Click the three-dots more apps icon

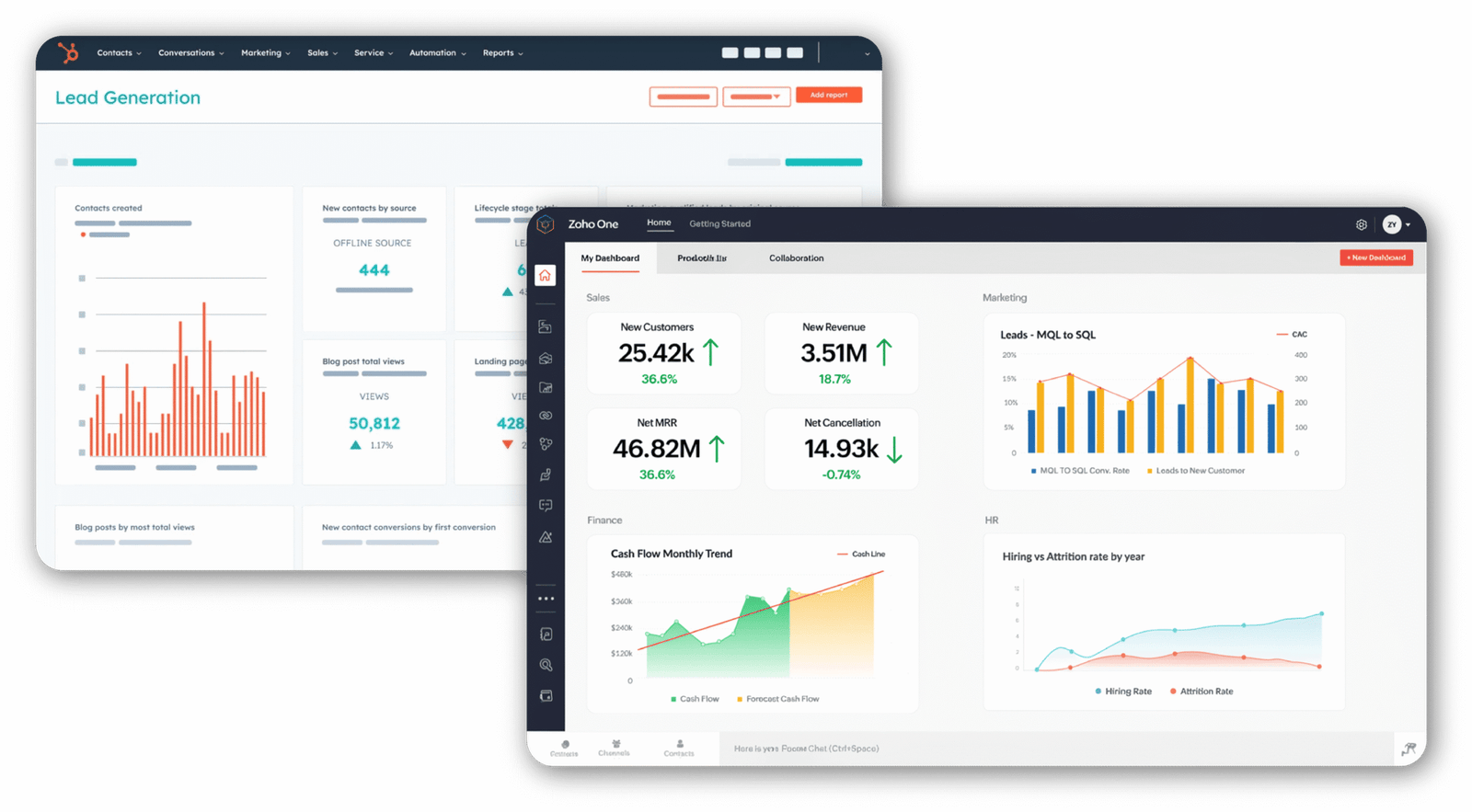coord(546,599)
